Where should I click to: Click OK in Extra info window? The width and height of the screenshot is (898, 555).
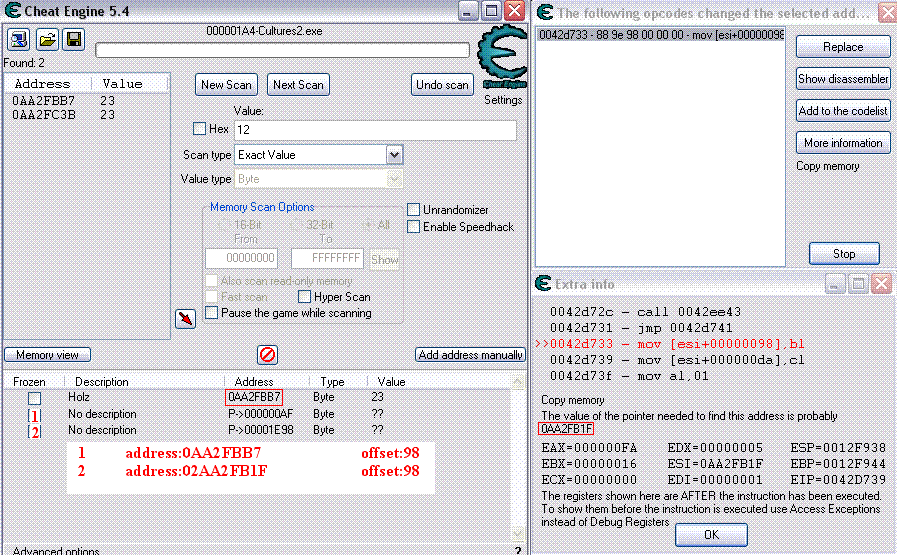click(x=711, y=534)
